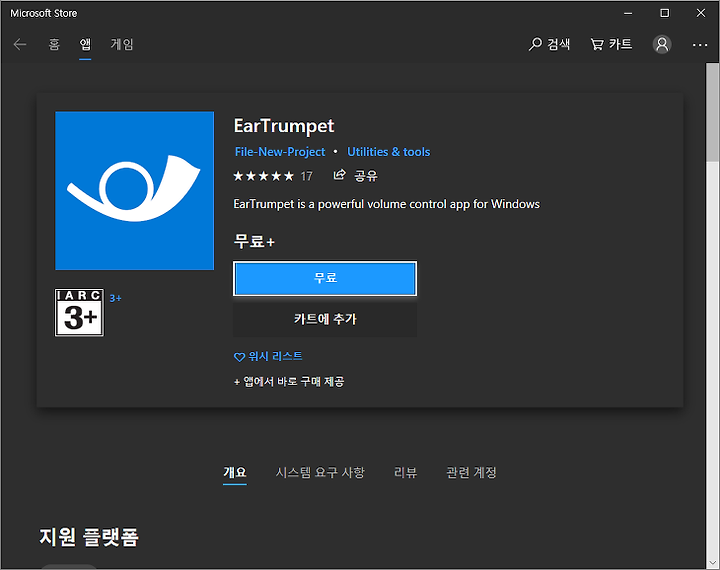Screen dimensions: 720x570
Task: Click the 3+ age rating link
Action: point(115,299)
